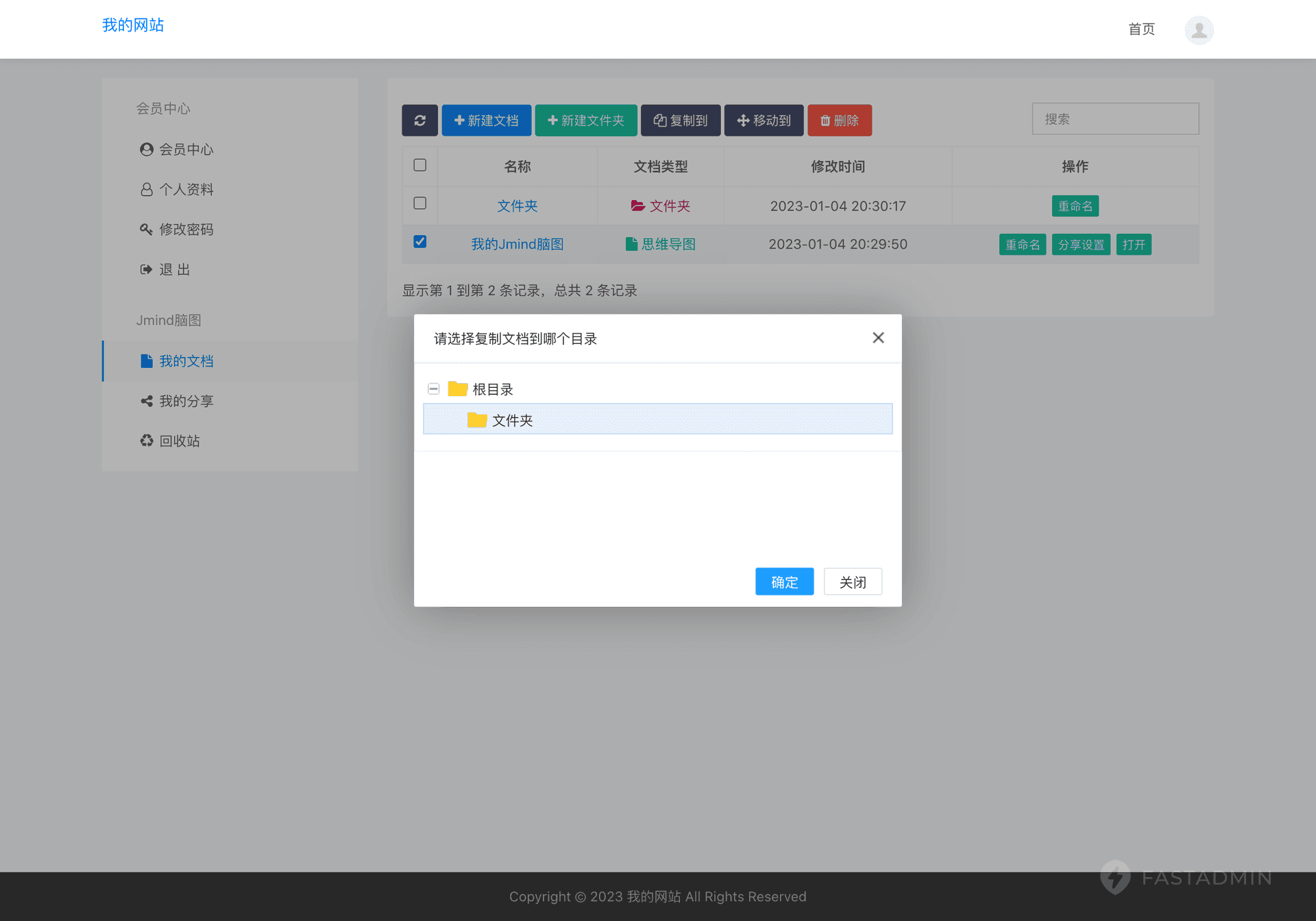The width and height of the screenshot is (1316, 921).
Task: Close the copy dialog with X icon
Action: tap(878, 338)
